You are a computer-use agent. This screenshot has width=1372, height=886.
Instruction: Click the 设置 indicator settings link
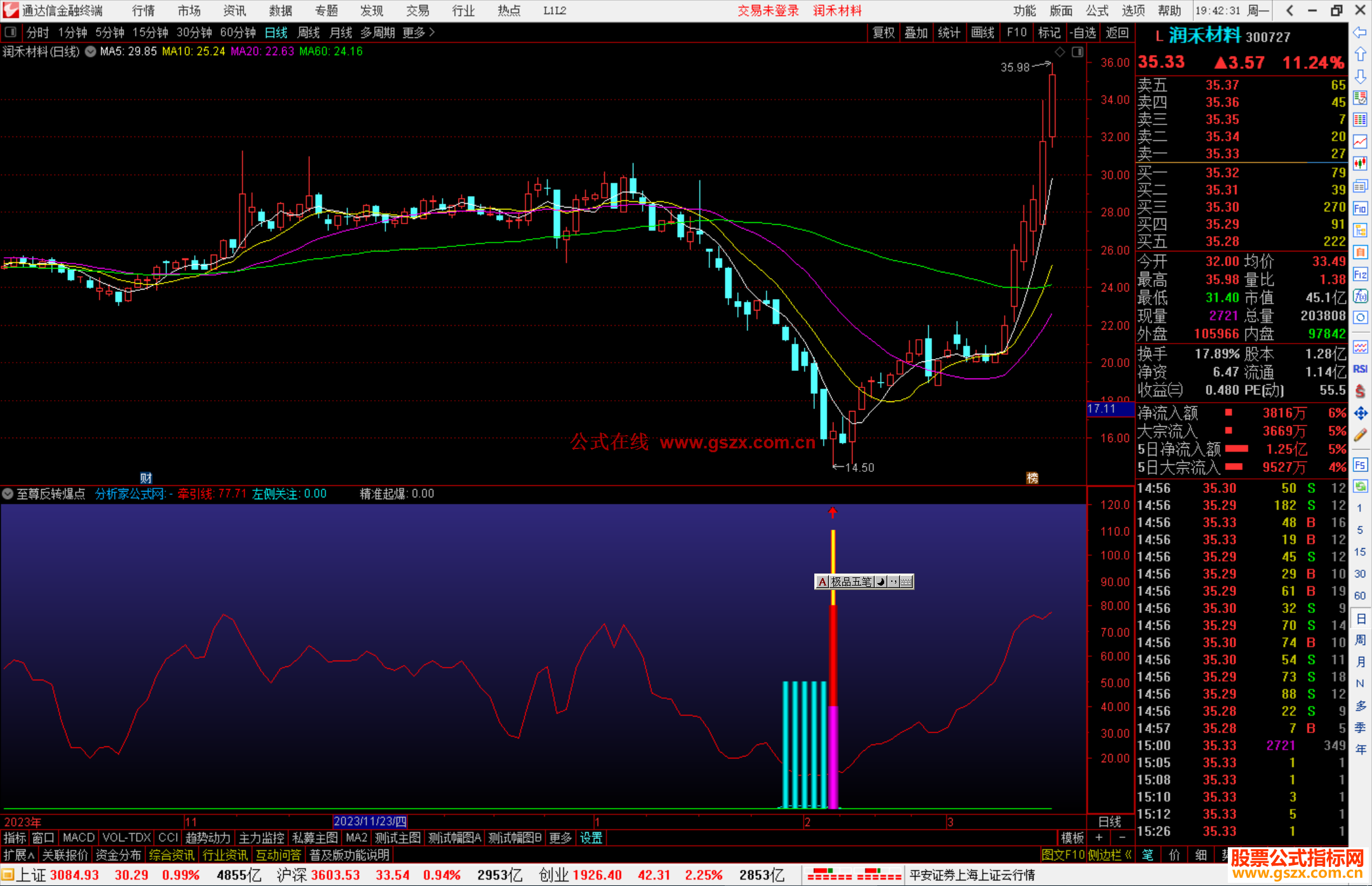pyautogui.click(x=591, y=838)
